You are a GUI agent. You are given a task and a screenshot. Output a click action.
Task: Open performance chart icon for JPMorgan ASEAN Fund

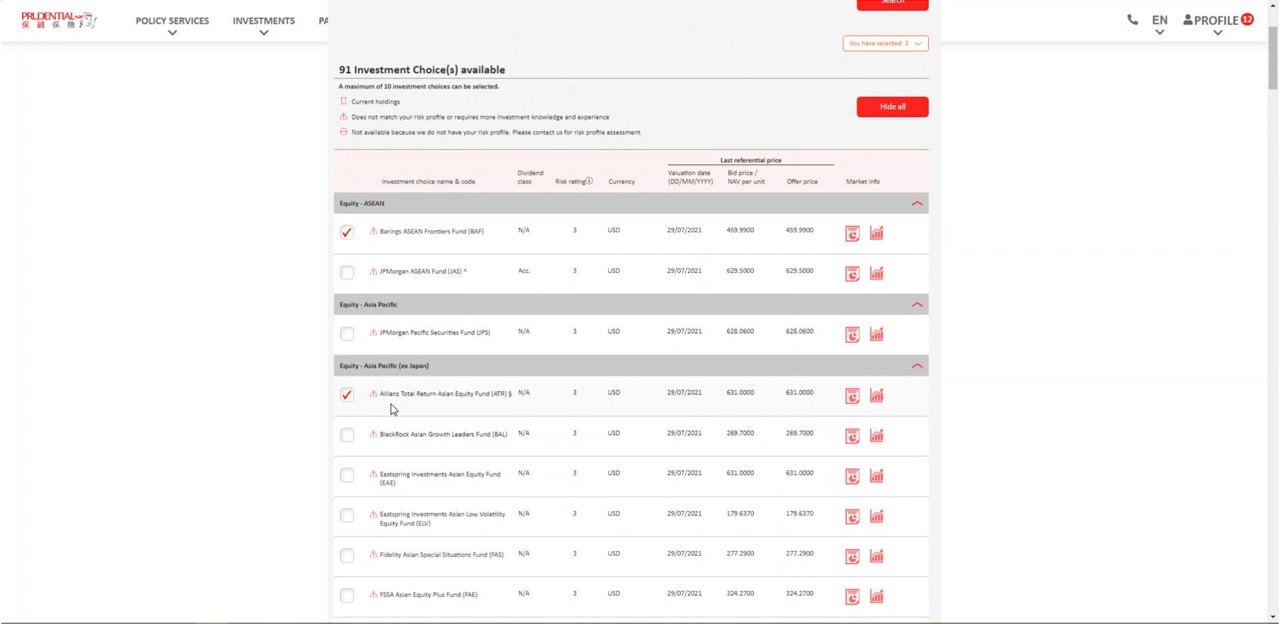point(876,273)
